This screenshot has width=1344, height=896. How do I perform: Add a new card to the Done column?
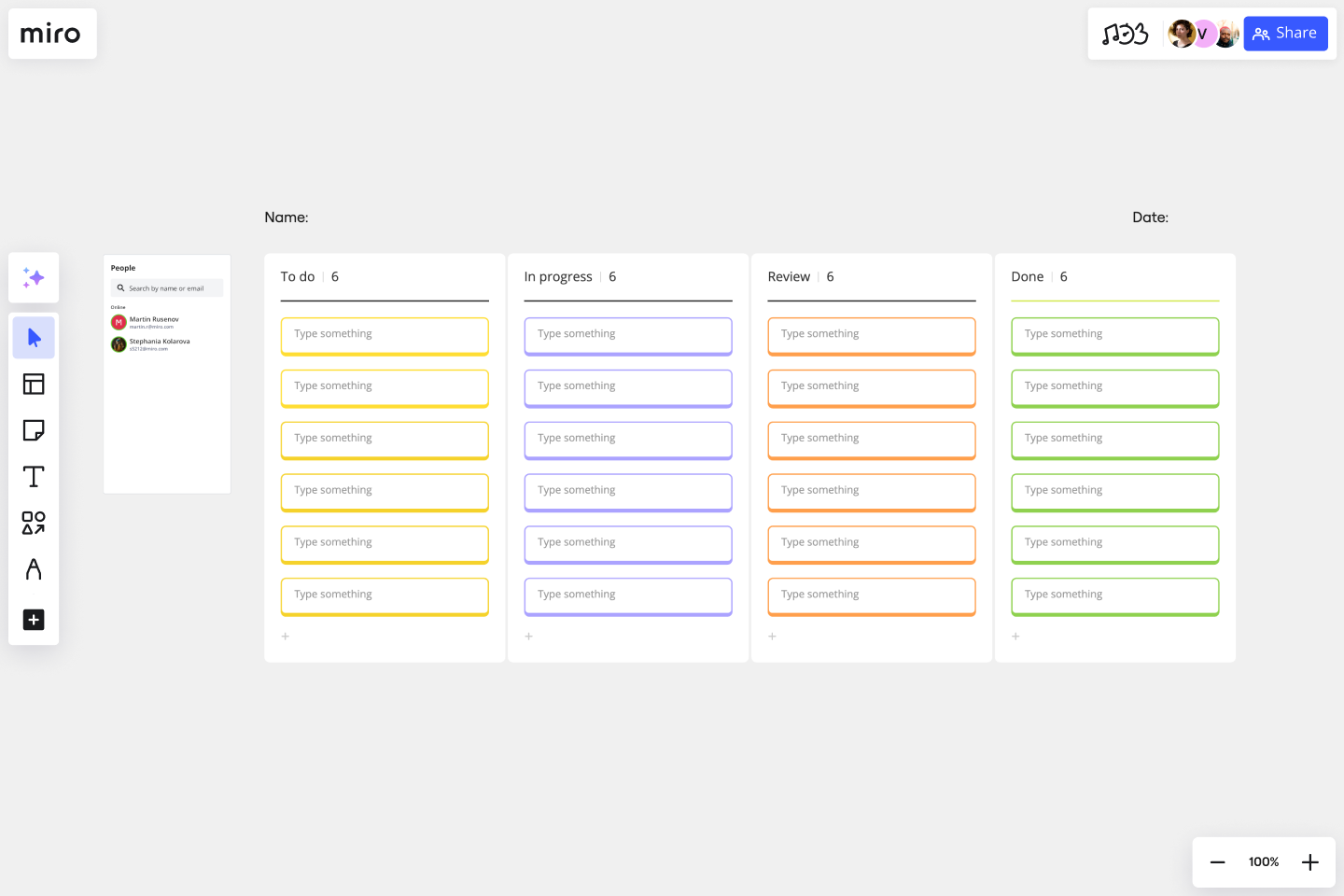1015,636
